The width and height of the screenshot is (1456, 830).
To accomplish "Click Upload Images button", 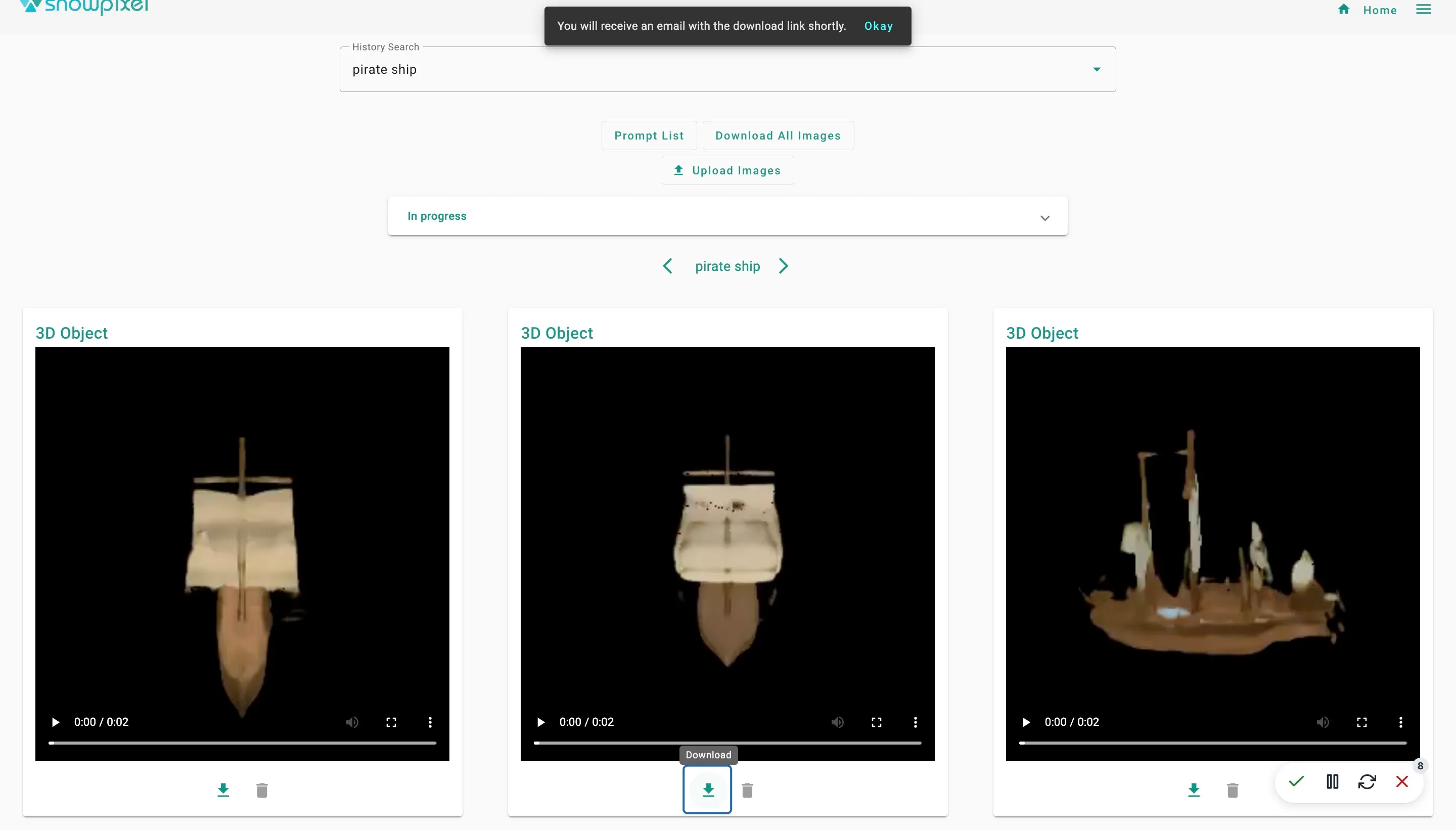I will pyautogui.click(x=727, y=170).
